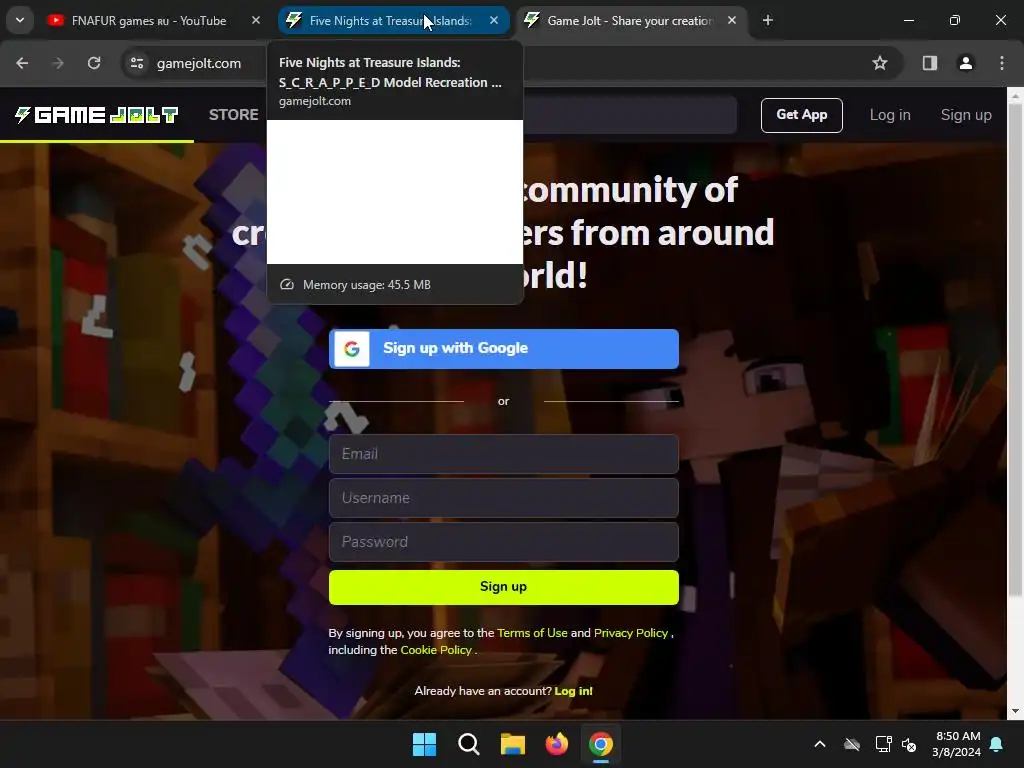Screen dimensions: 1024x768
Task: Open the tab search dropdown arrow
Action: click(x=20, y=20)
